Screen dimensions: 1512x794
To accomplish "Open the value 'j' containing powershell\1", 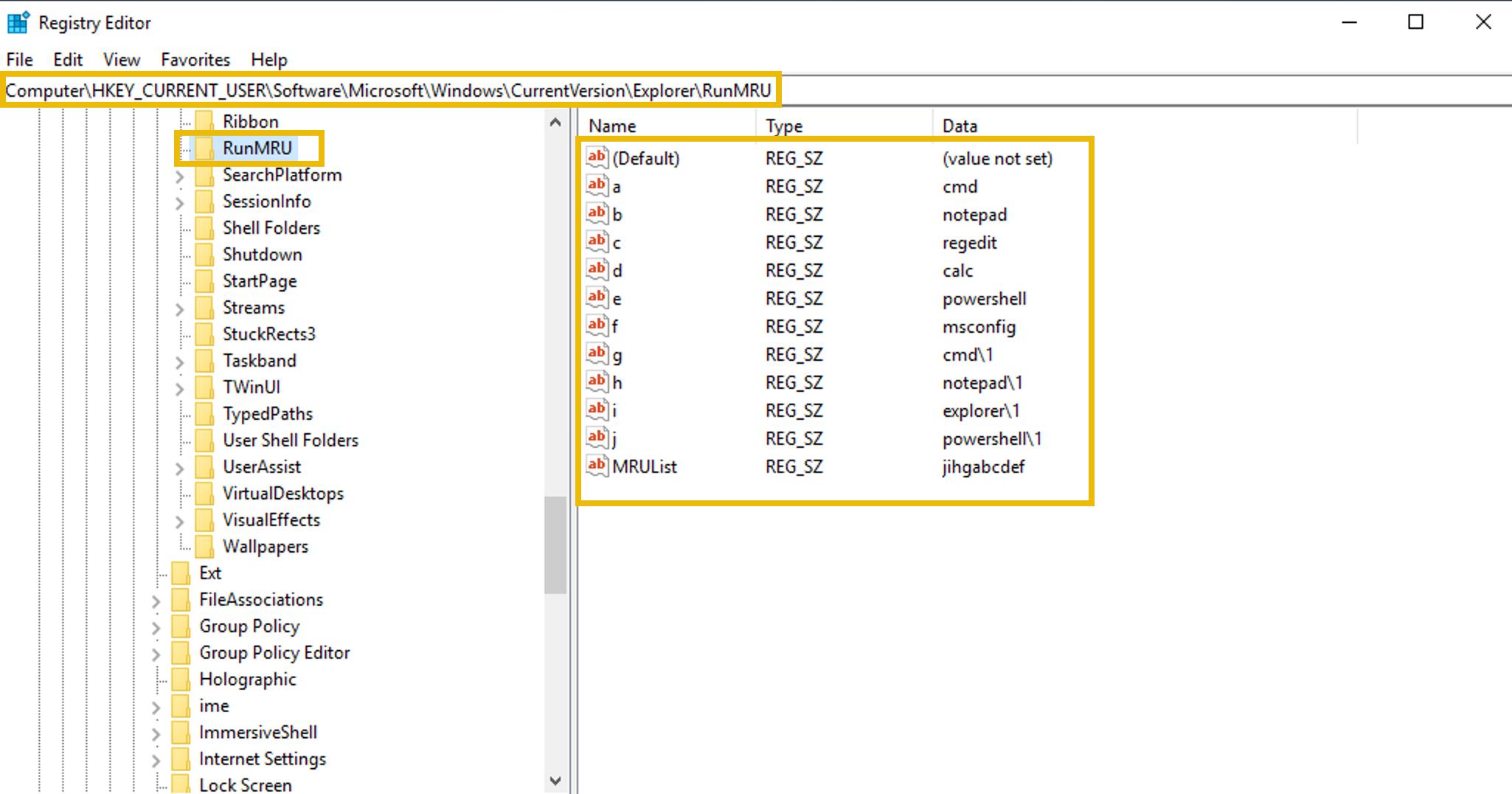I will point(615,438).
